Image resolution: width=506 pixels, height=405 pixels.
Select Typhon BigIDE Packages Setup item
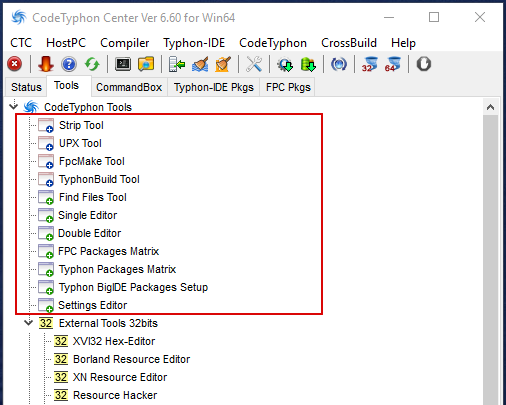point(133,287)
